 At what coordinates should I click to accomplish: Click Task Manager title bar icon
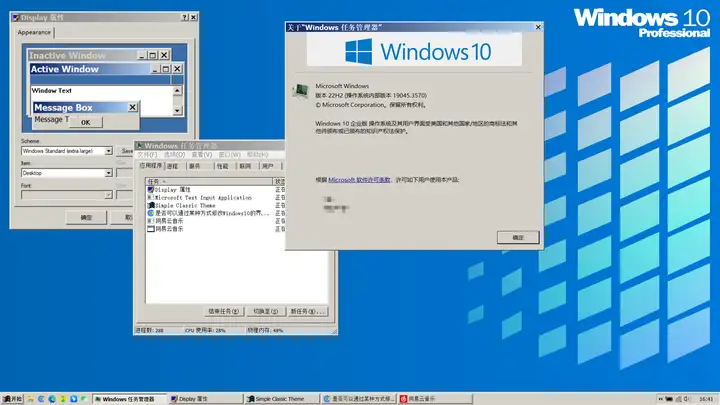point(139,146)
